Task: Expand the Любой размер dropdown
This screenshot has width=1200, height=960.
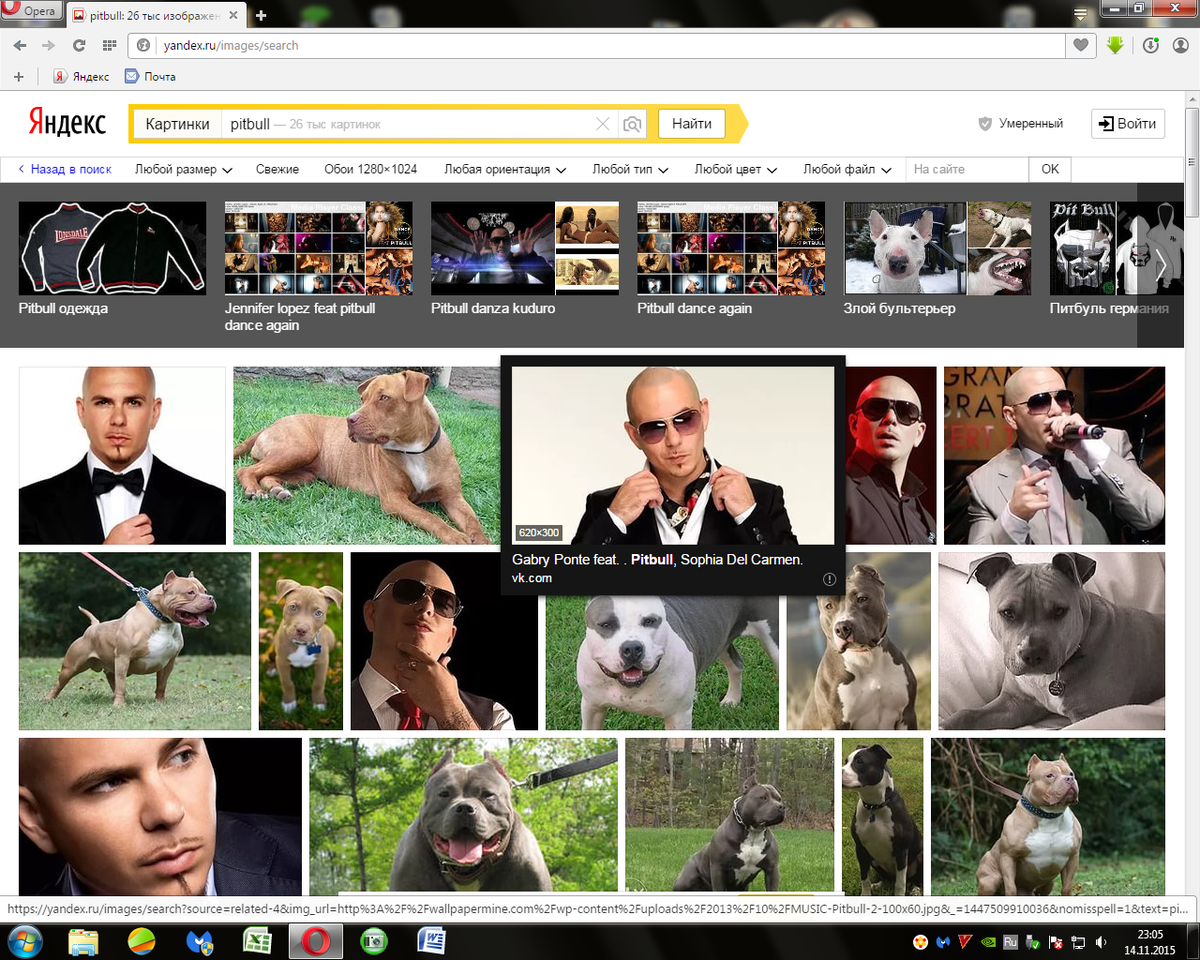Action: (184, 169)
